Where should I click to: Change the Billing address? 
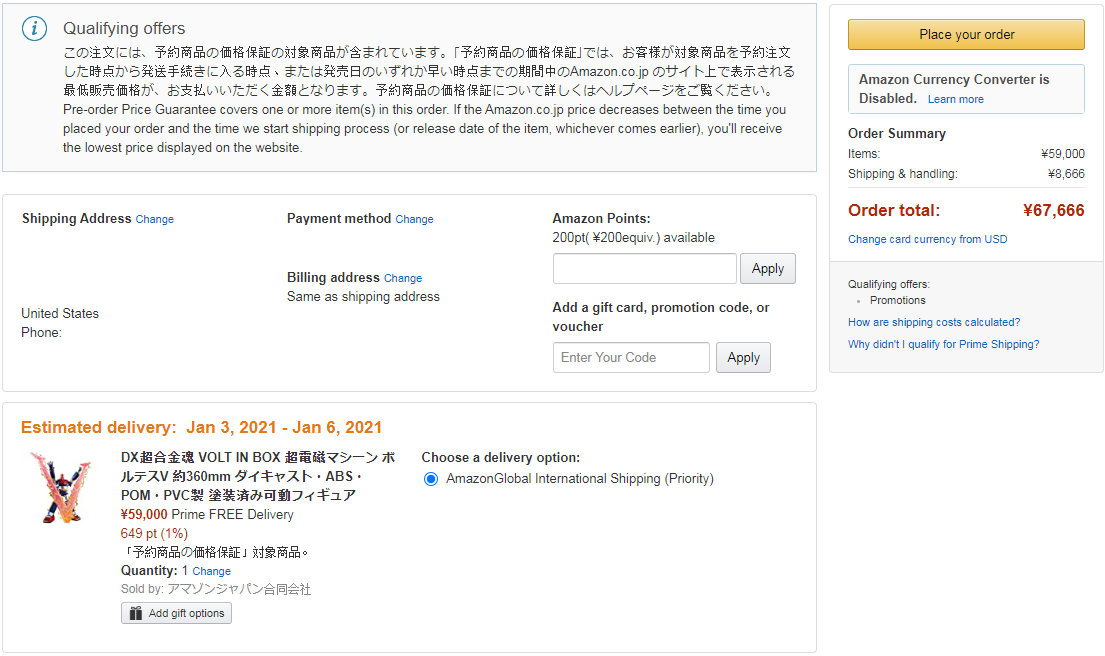403,278
